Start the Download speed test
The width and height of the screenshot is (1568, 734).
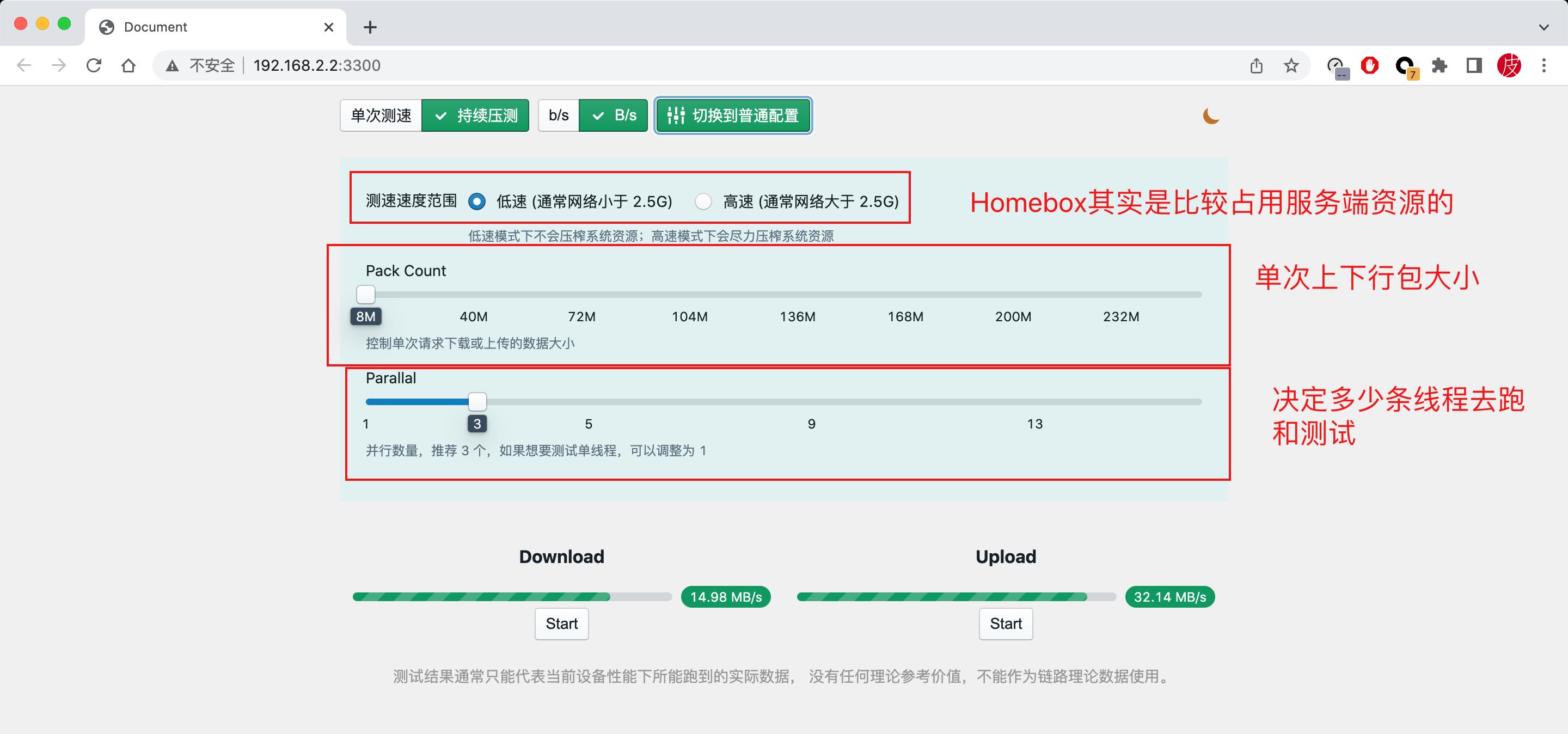(x=561, y=624)
